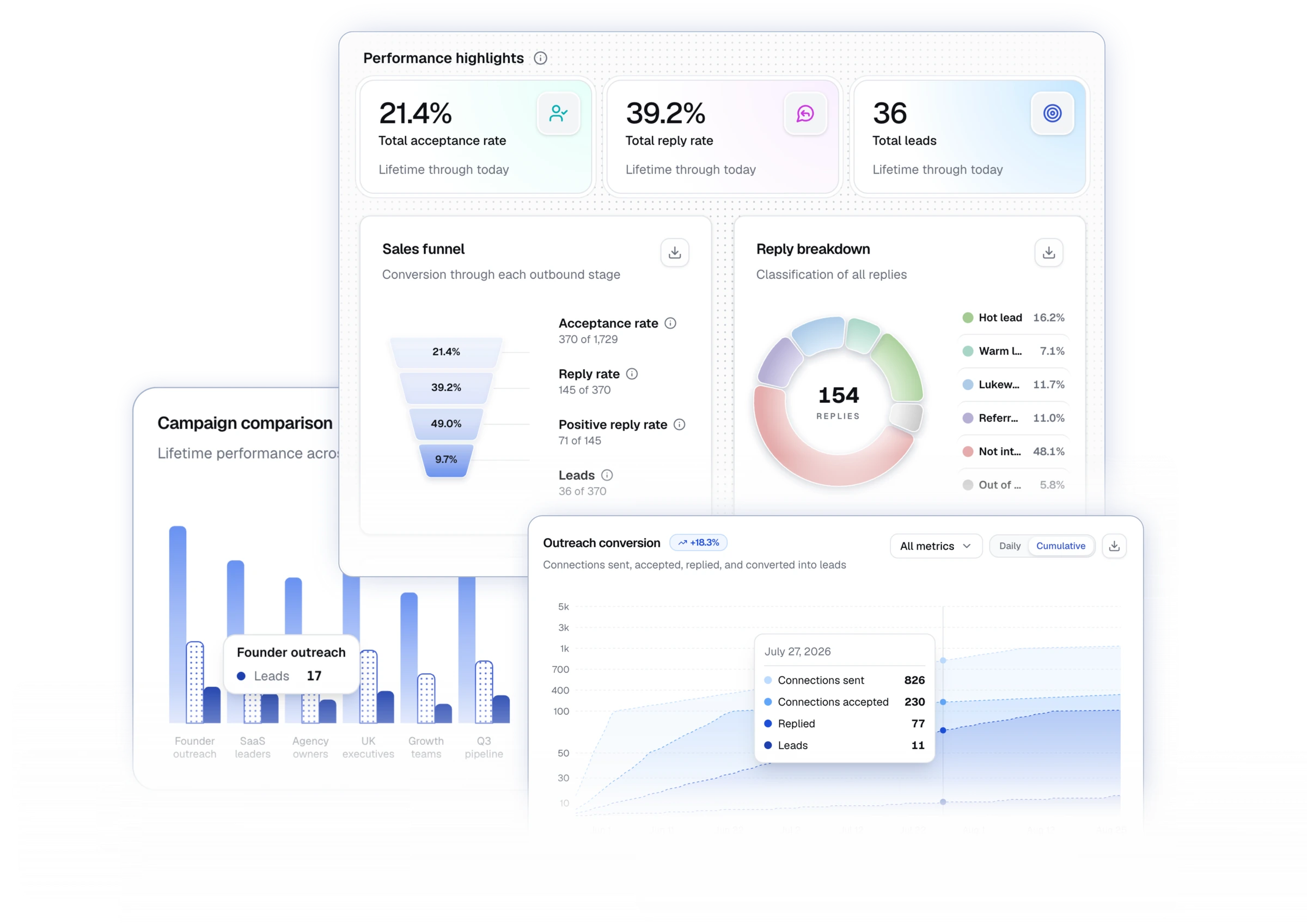Select the Q3 pipeline axis label
Screen dimensions: 1307x924
[484, 748]
